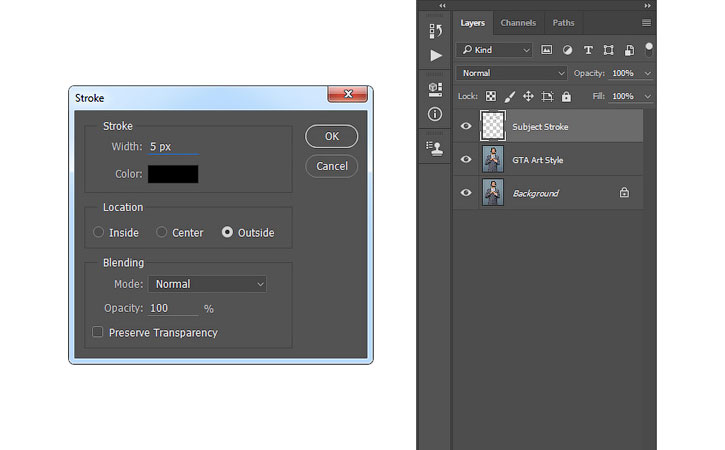Open the Layers panel menu icon

646,23
